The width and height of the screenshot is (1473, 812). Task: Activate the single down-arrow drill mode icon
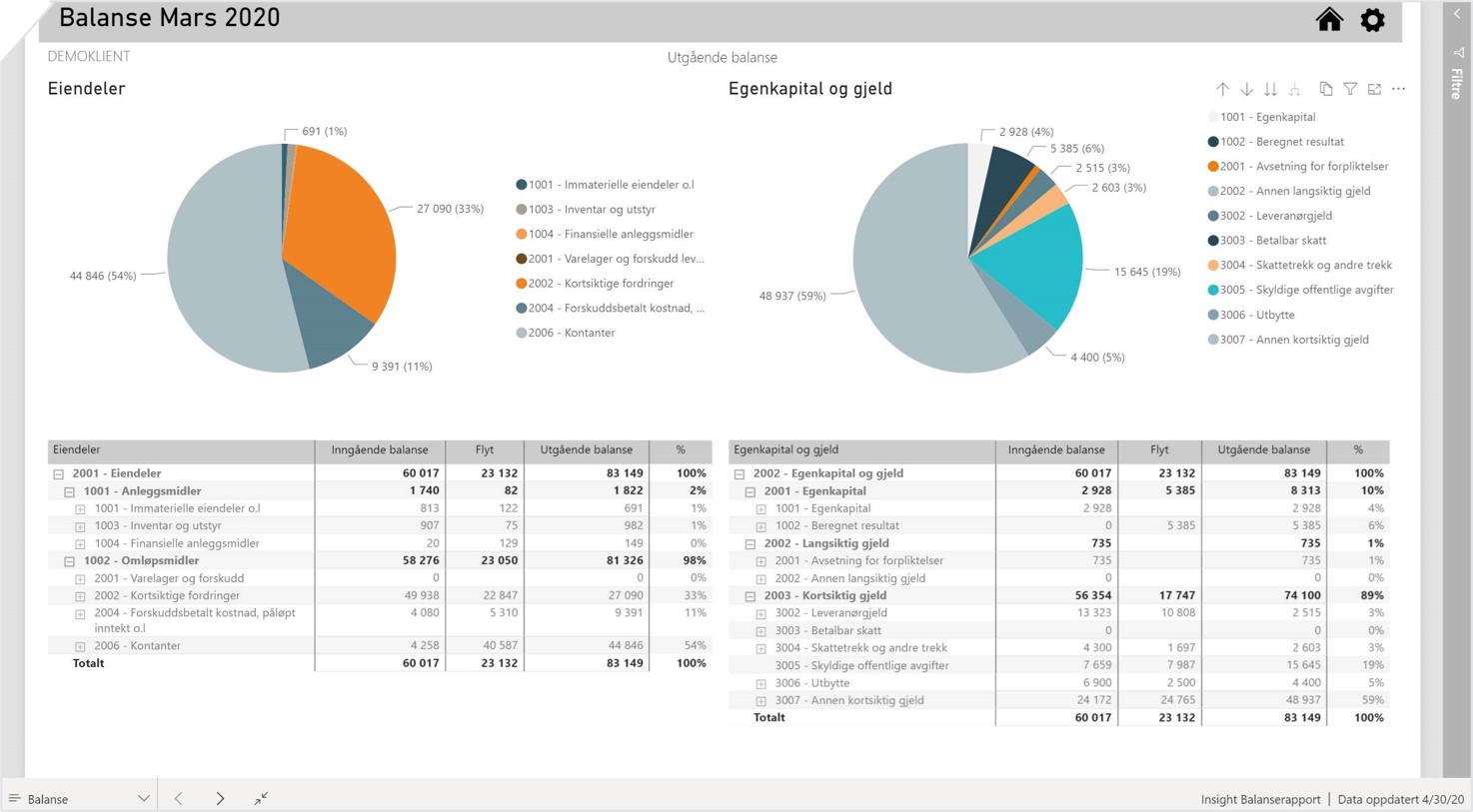pyautogui.click(x=1246, y=90)
